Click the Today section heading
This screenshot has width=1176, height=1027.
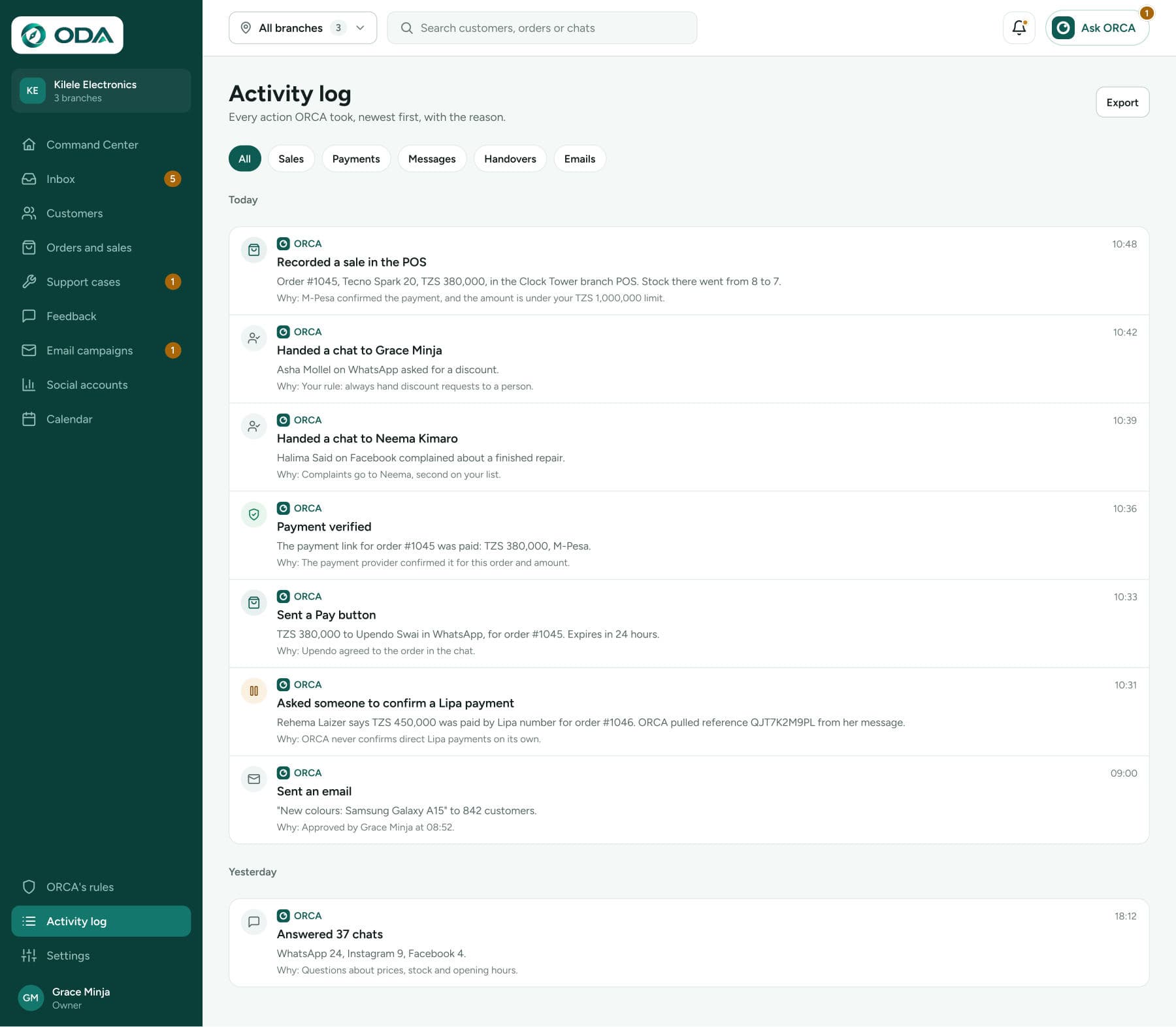[x=243, y=199]
